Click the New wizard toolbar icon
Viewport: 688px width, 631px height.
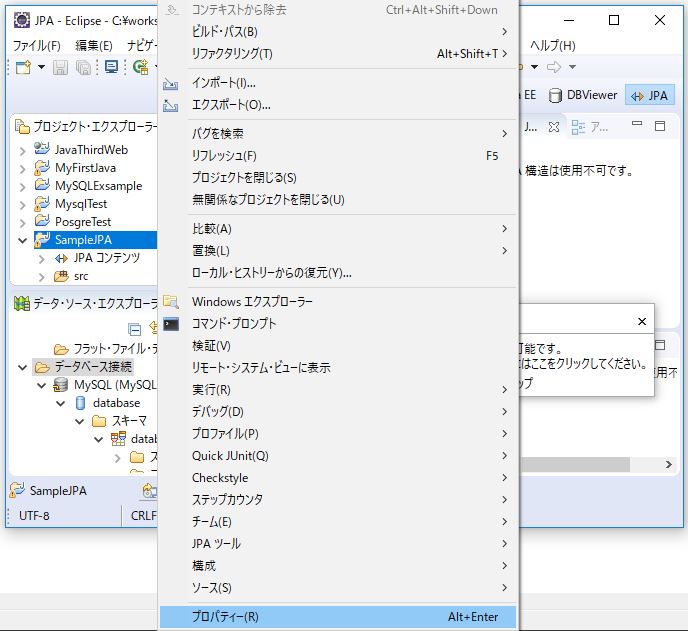click(24, 67)
